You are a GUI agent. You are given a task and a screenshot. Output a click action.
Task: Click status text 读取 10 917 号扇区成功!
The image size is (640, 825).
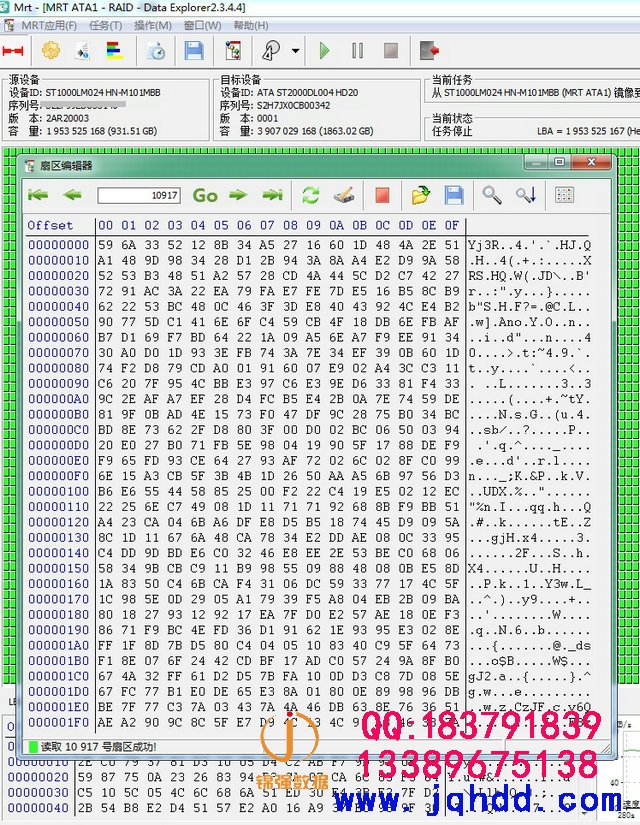98,747
